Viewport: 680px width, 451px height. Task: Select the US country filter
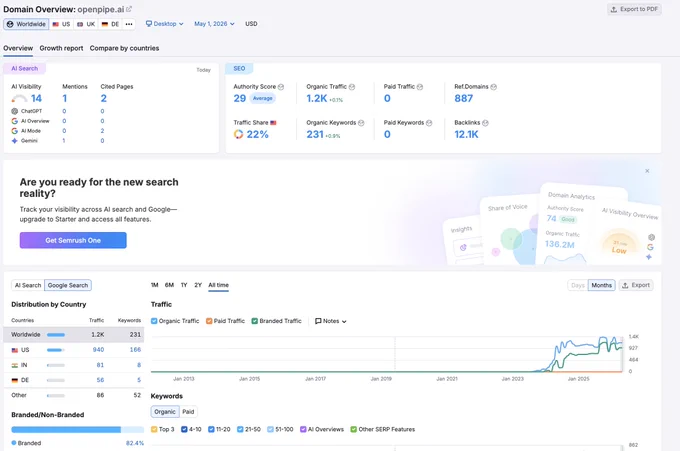click(61, 24)
